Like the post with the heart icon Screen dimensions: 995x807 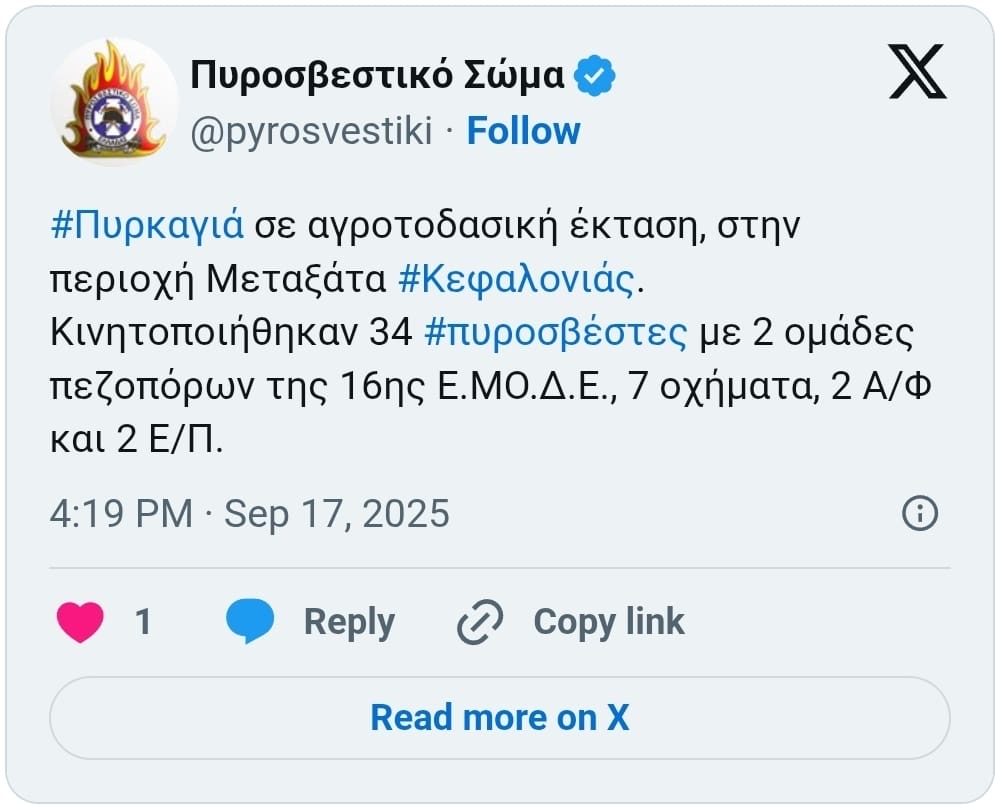point(80,622)
